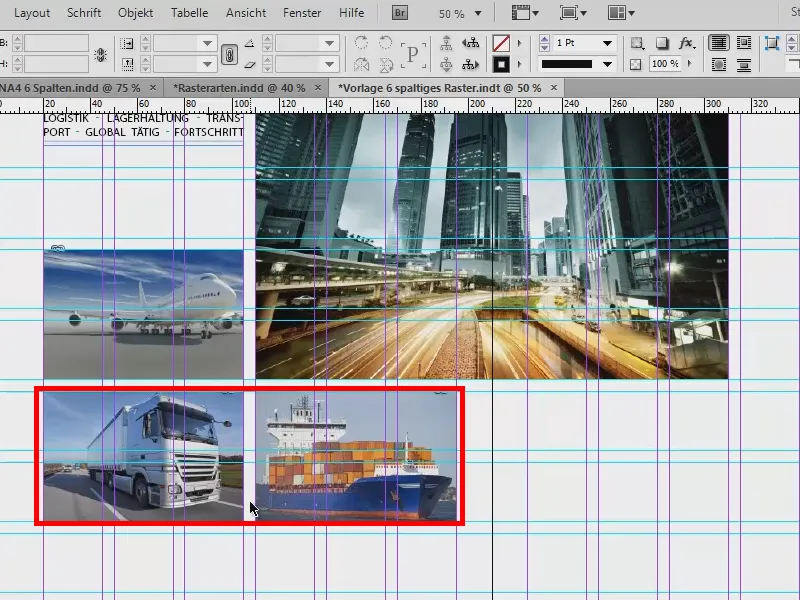This screenshot has width=800, height=600.
Task: Open the Schrift menu
Action: [x=84, y=13]
